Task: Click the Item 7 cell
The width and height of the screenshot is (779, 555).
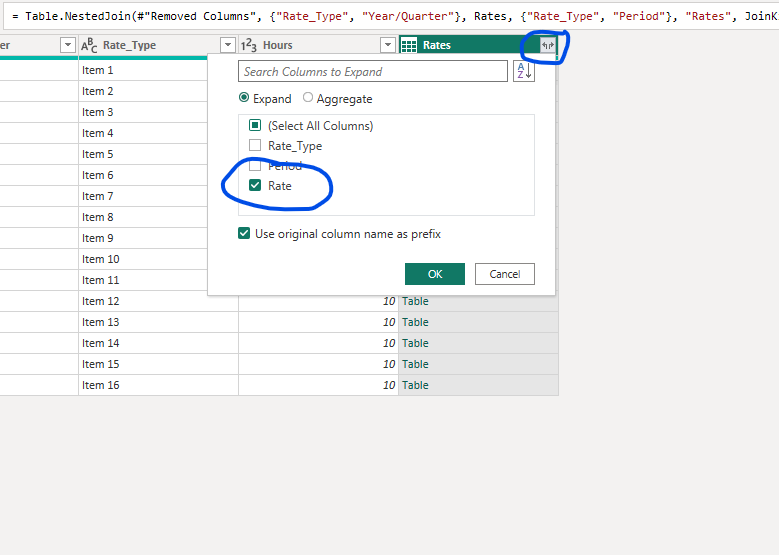Action: pos(143,196)
